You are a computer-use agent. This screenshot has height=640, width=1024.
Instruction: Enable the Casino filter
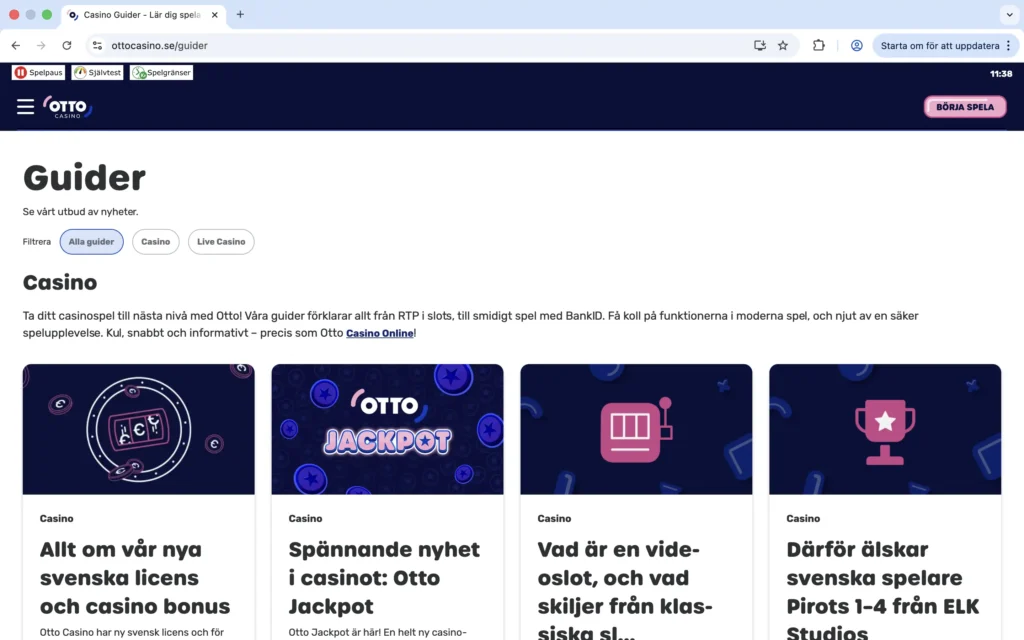coord(155,241)
